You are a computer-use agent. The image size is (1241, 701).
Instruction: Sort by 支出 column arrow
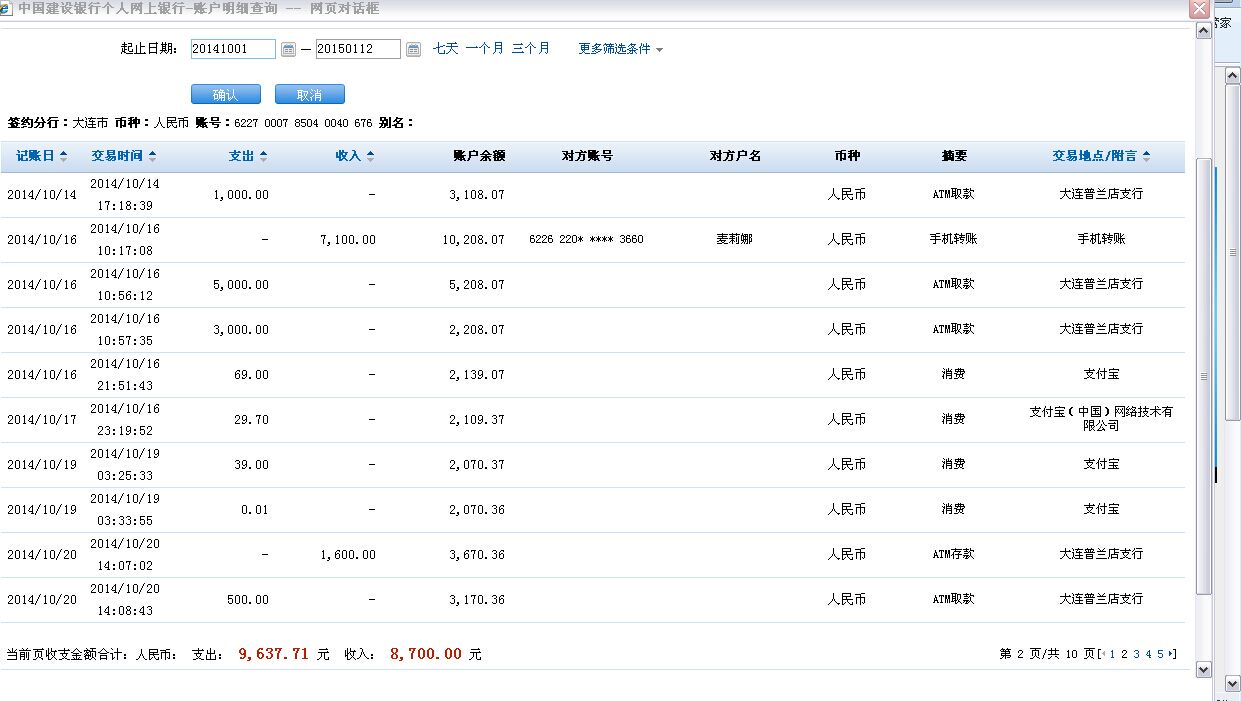pyautogui.click(x=263, y=156)
